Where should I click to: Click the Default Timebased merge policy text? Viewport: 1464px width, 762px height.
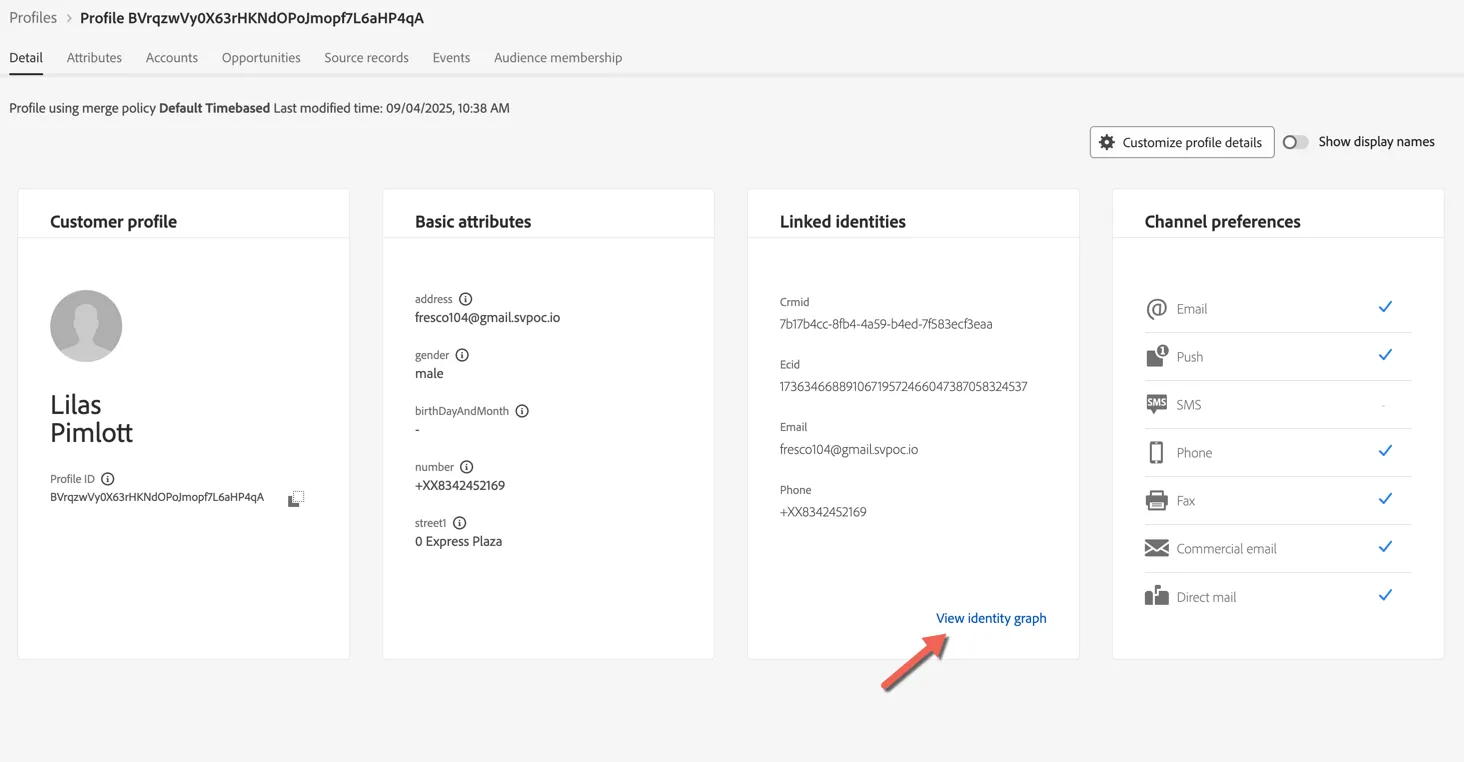(x=214, y=108)
